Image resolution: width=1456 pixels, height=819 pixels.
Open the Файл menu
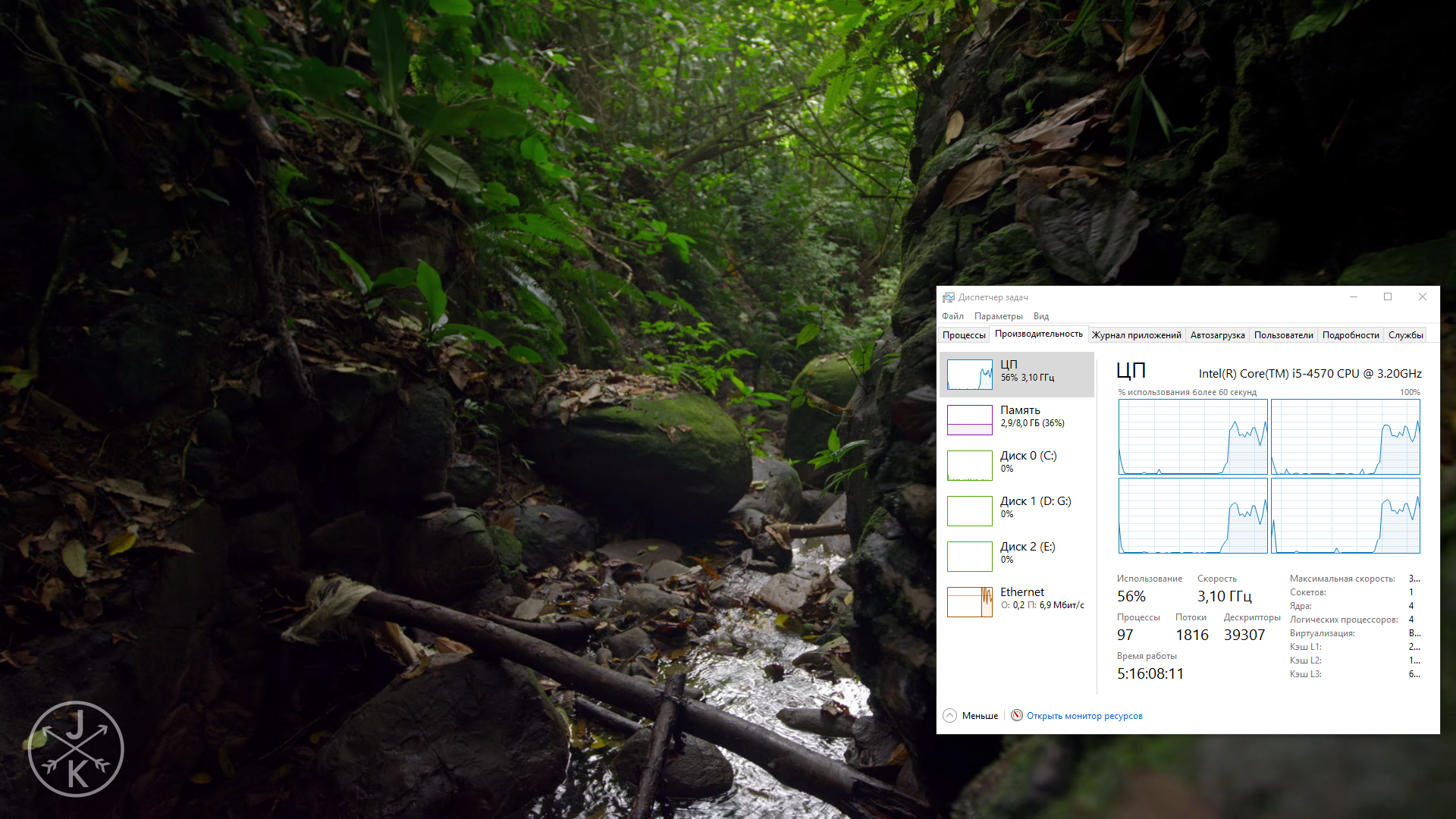952,316
